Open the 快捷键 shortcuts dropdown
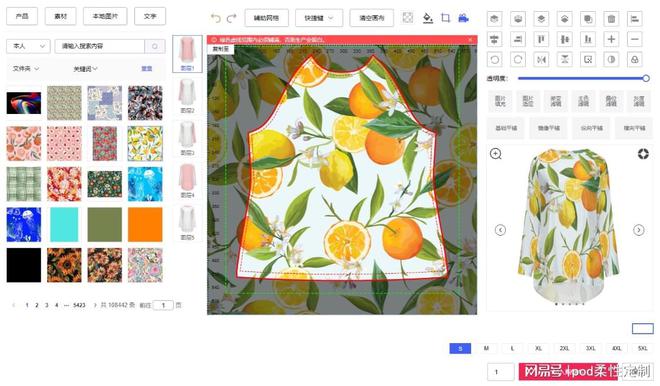Image resolution: width=660 pixels, height=386 pixels. point(319,18)
